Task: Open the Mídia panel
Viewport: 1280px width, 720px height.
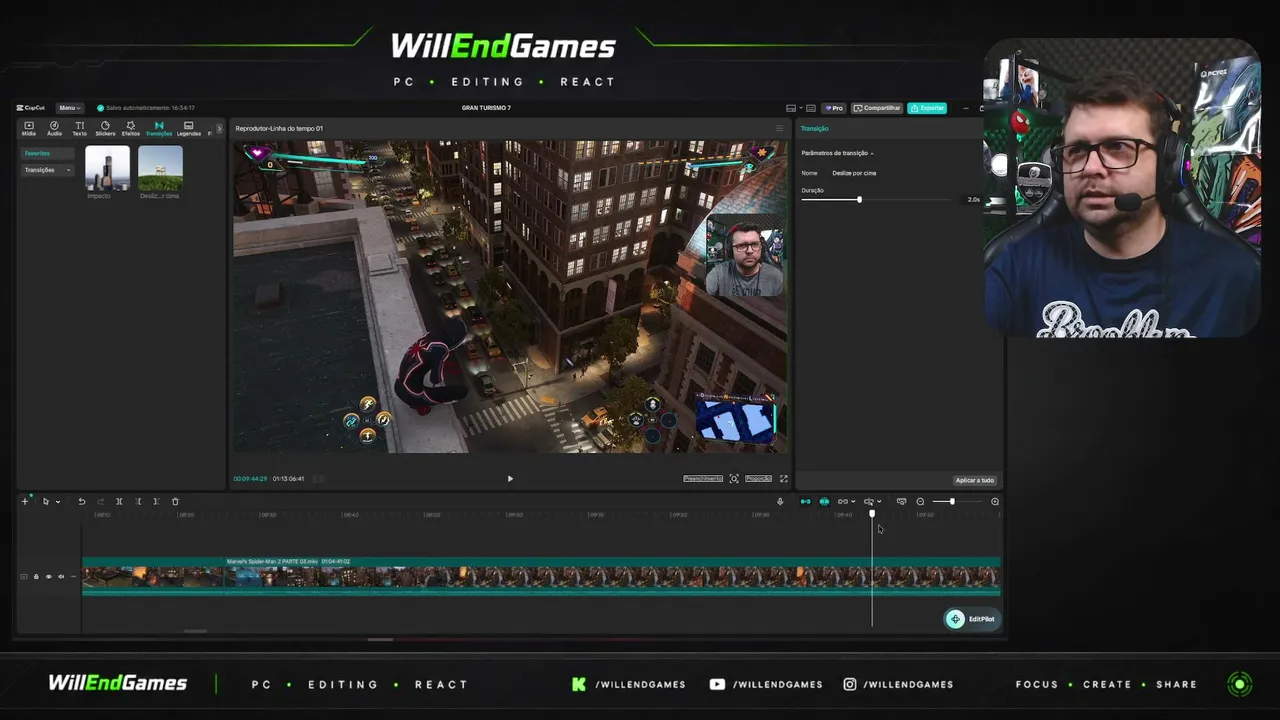Action: (x=28, y=128)
